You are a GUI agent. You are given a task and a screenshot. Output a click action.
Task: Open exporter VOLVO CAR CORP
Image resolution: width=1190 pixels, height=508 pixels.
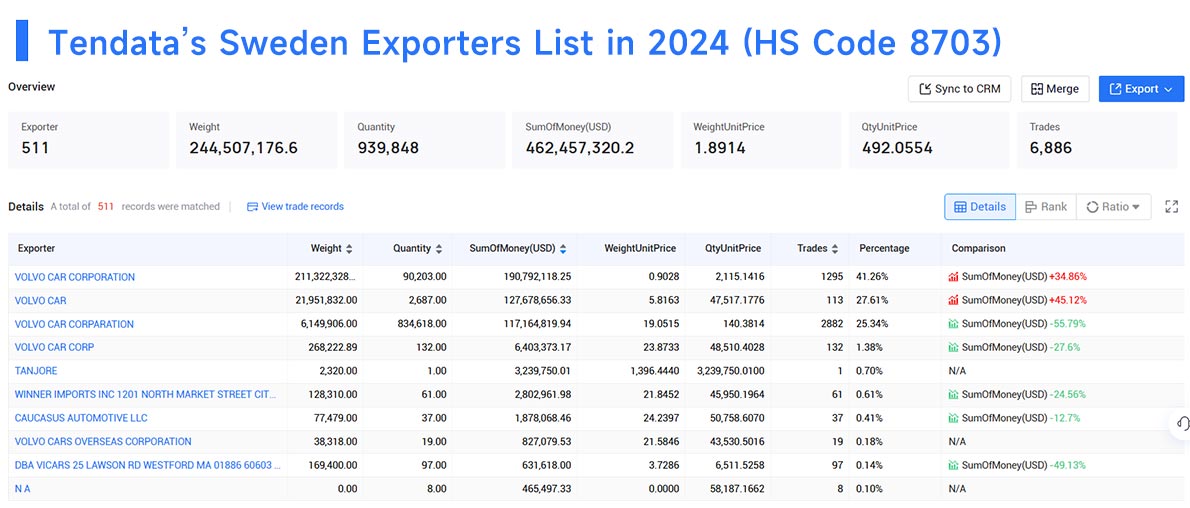[54, 347]
